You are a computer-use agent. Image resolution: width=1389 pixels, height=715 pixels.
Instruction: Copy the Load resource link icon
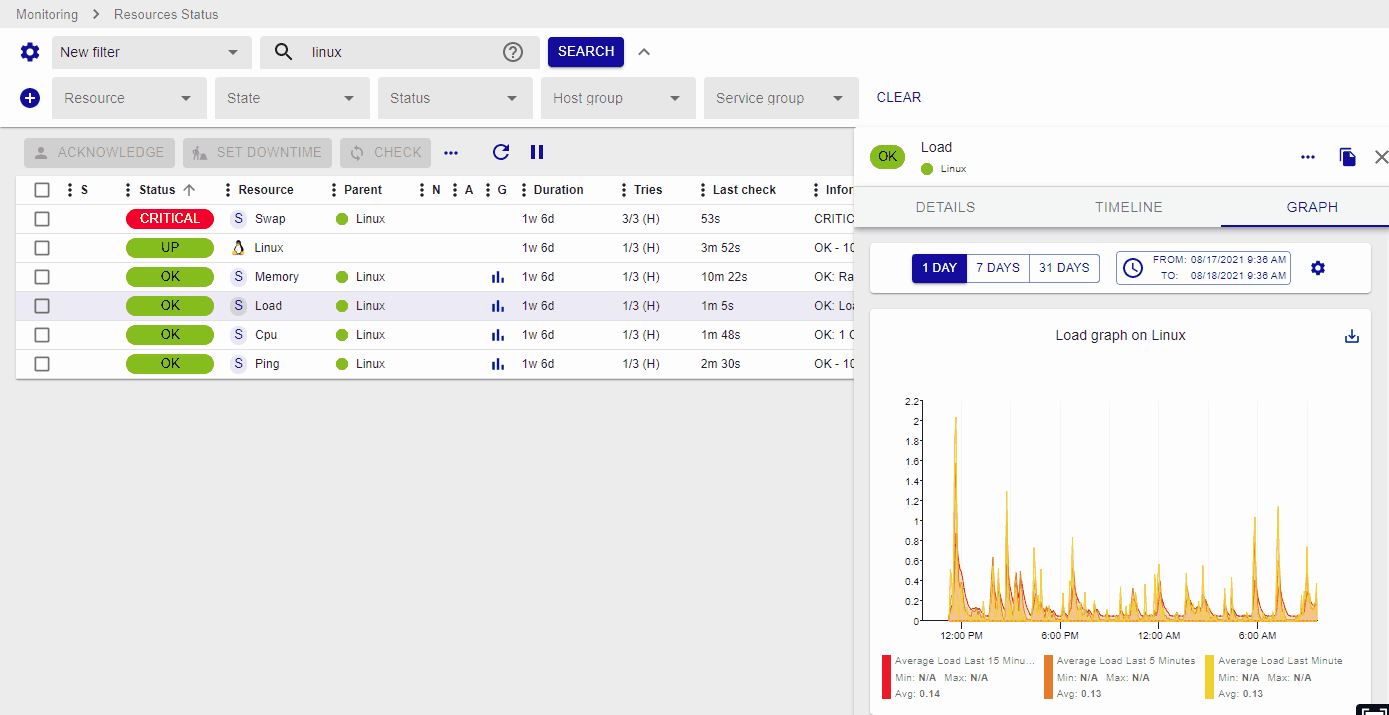click(x=1347, y=157)
